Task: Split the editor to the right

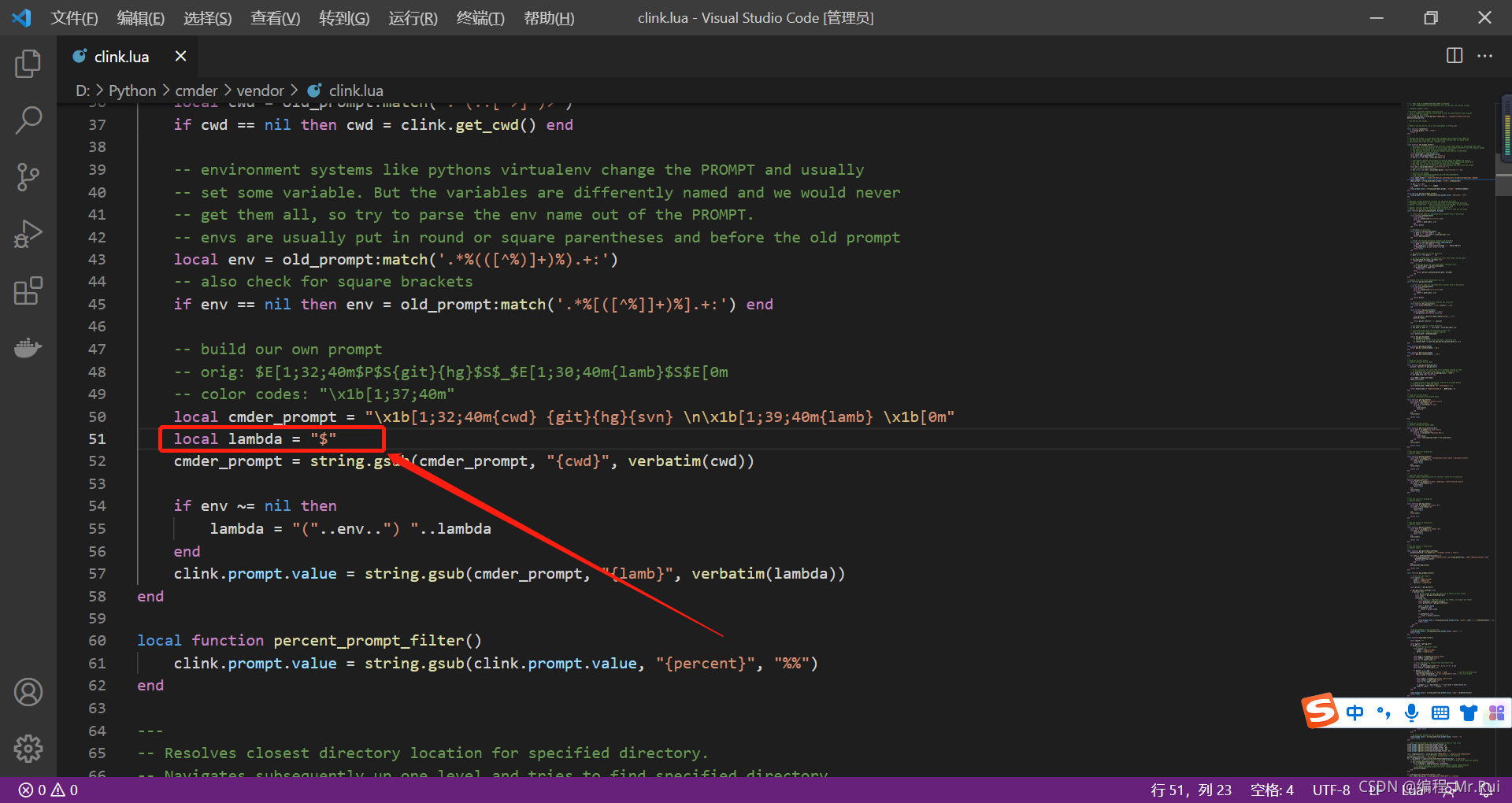Action: [x=1455, y=55]
